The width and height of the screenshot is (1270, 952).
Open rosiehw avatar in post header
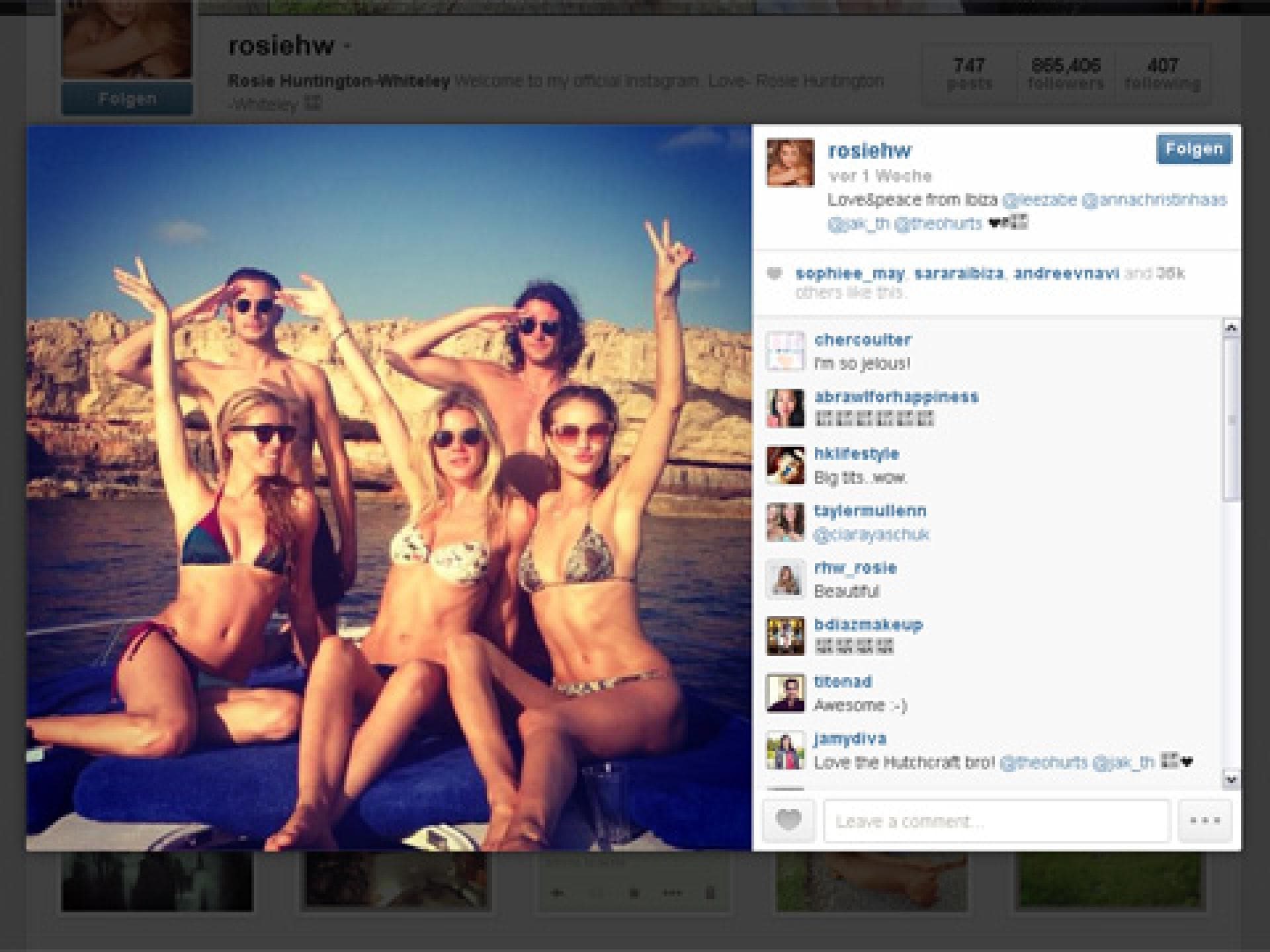click(x=790, y=163)
